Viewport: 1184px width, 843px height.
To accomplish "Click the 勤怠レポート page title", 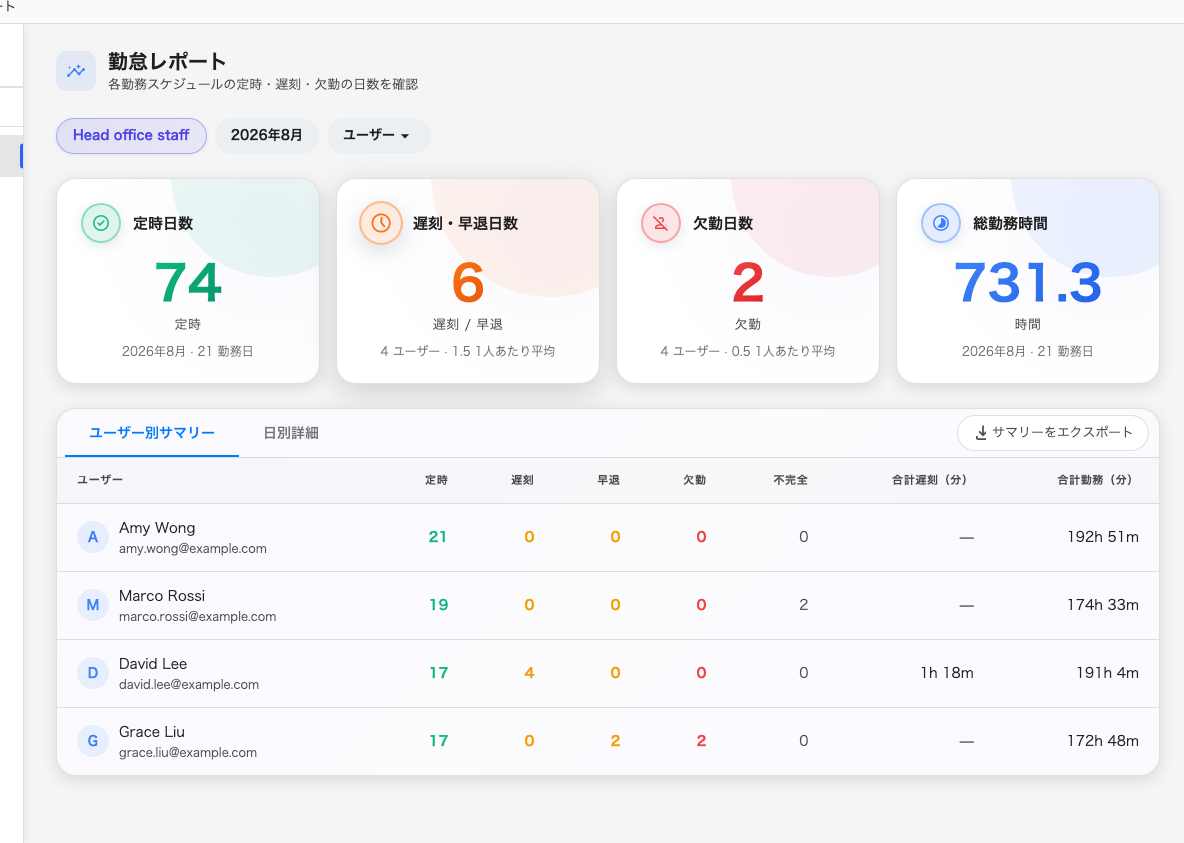I will coord(167,61).
